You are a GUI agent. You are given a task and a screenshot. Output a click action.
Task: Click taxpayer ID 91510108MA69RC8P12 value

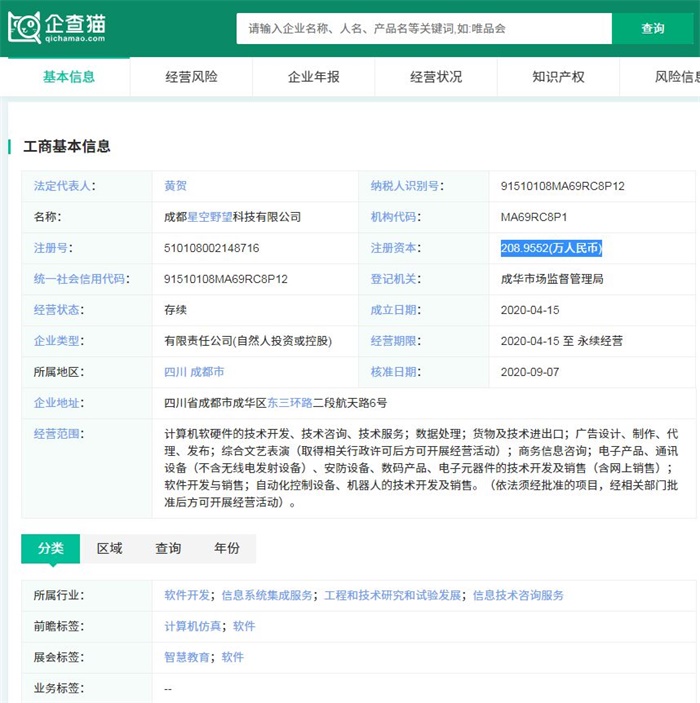(562, 186)
